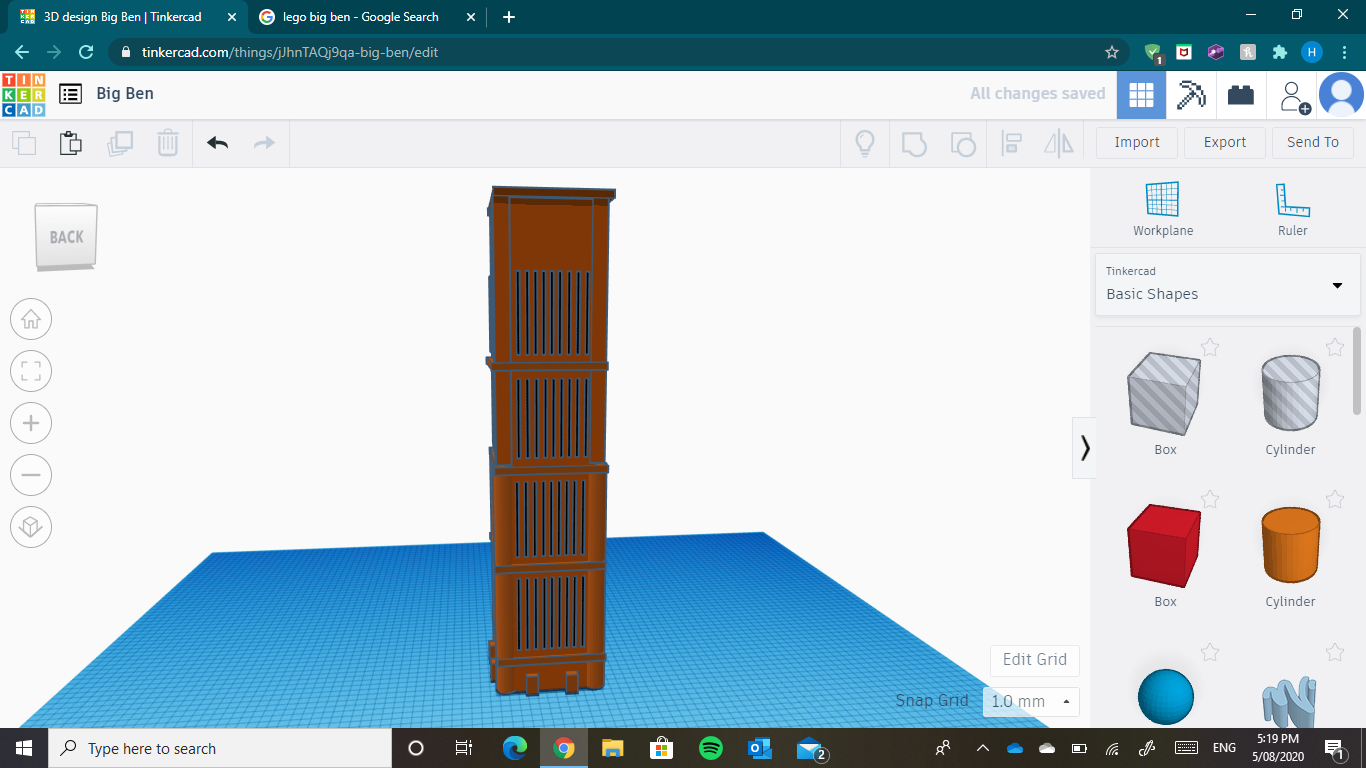The image size is (1366, 768).
Task: Select the light blue Scribble shape
Action: (1290, 702)
